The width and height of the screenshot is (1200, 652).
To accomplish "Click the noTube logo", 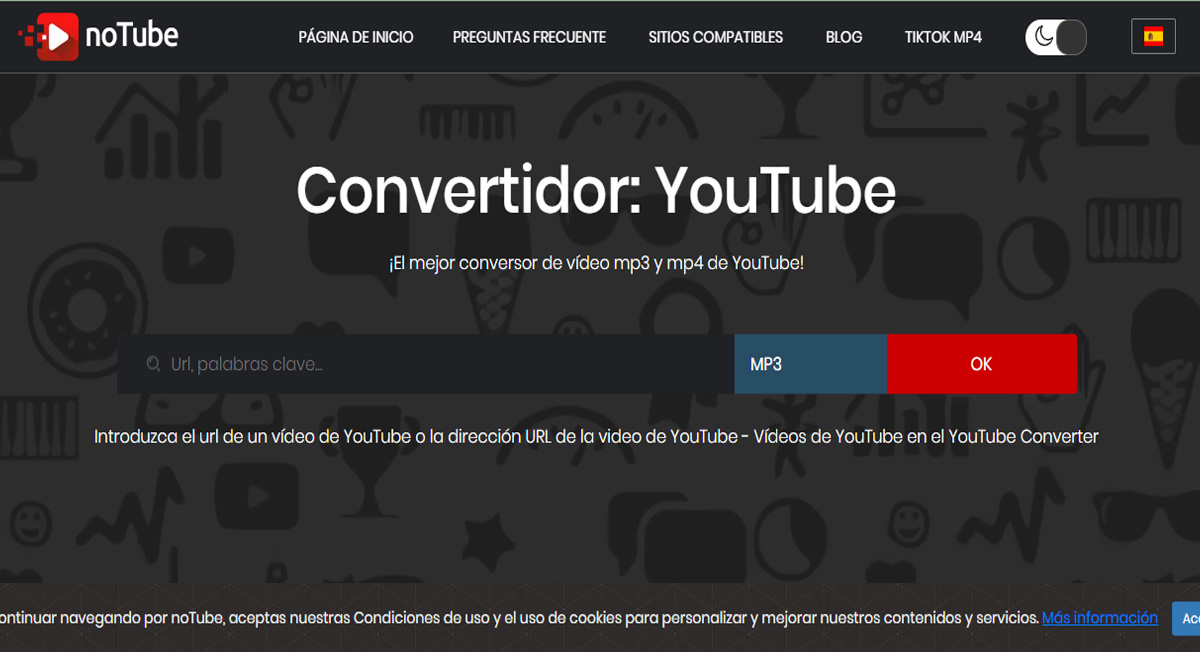I will coord(98,37).
